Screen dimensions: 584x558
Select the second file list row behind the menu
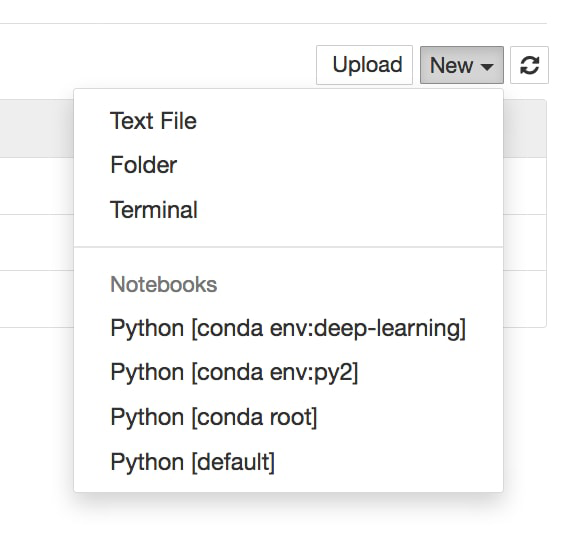pyautogui.click(x=36, y=242)
